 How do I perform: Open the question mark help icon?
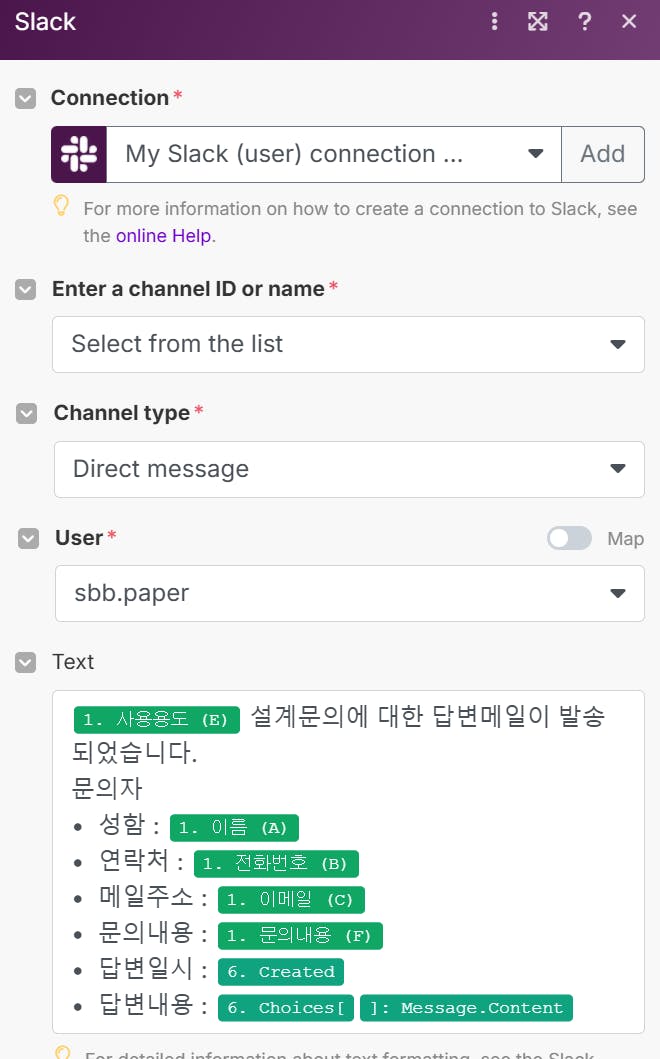[x=584, y=22]
